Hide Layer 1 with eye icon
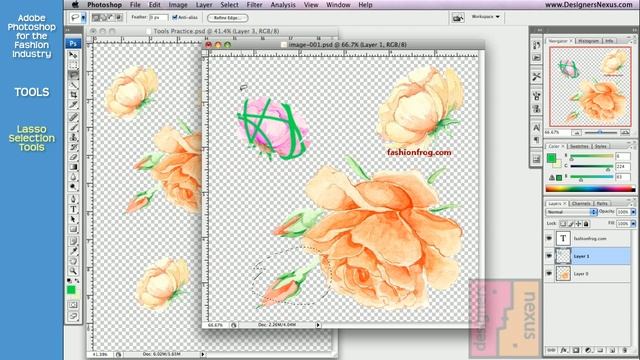 [x=549, y=256]
